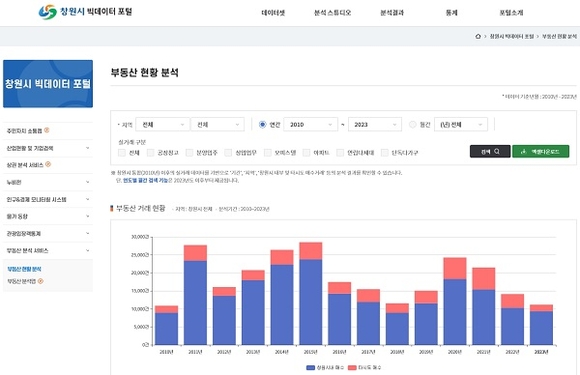Open external link icon beside 주민자치 소통맵
Viewport: 580px width, 375px height.
pos(47,130)
